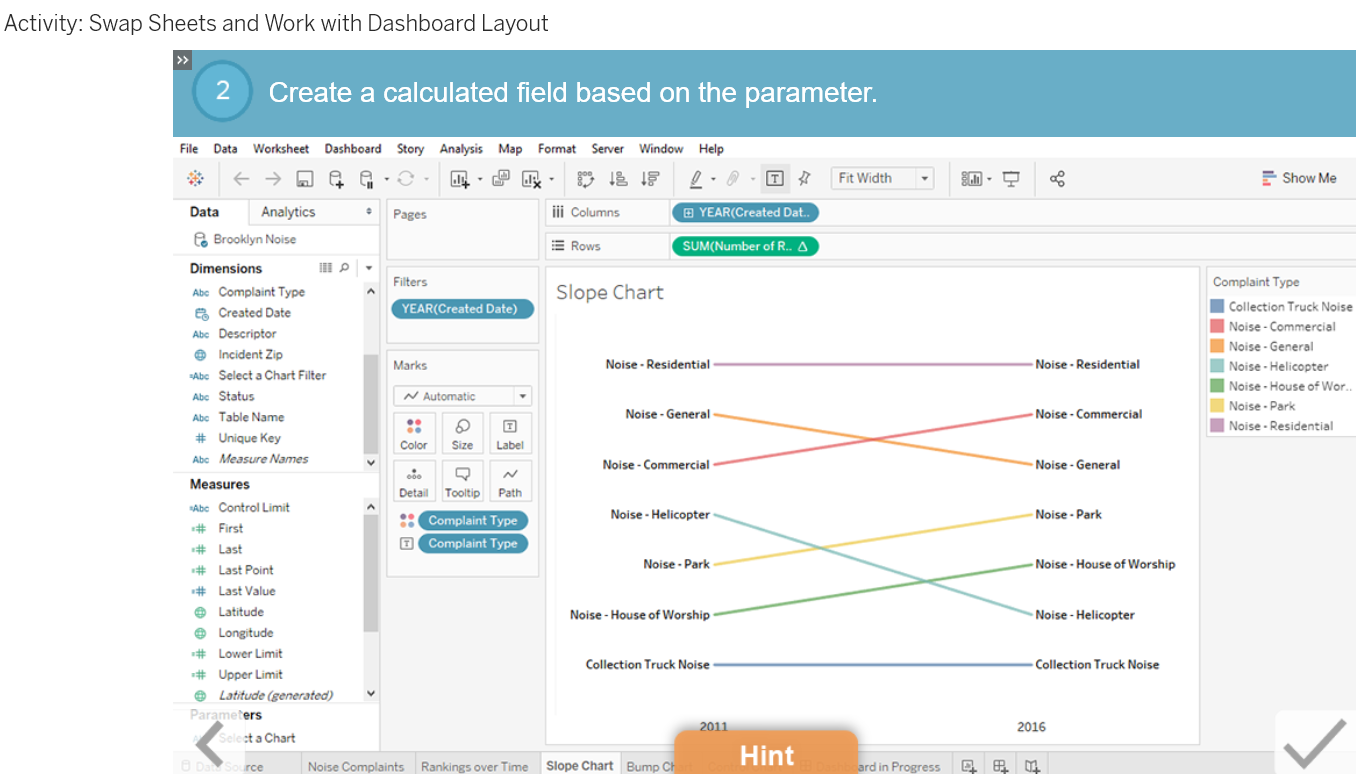
Task: Click the Dimensions search magnifier icon
Action: click(345, 268)
